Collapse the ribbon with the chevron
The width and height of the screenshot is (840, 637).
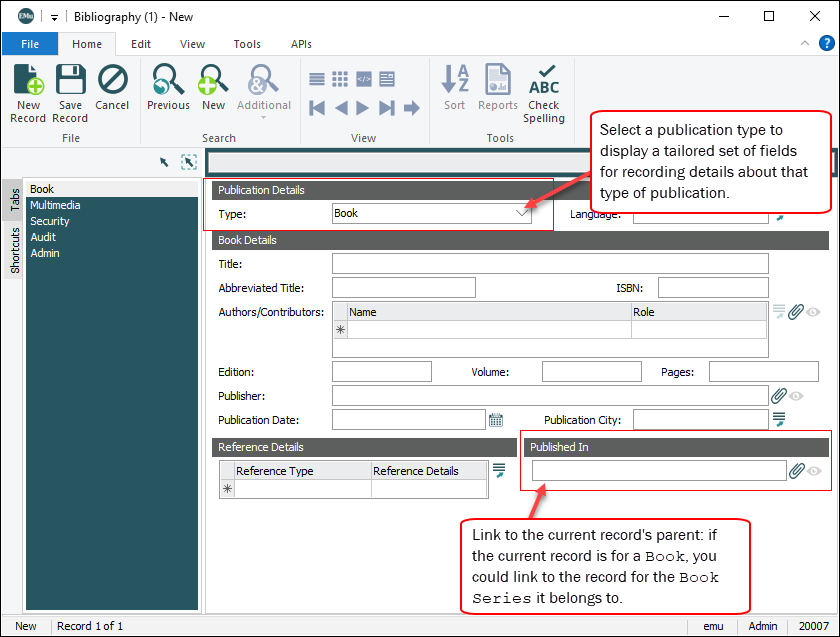point(805,44)
